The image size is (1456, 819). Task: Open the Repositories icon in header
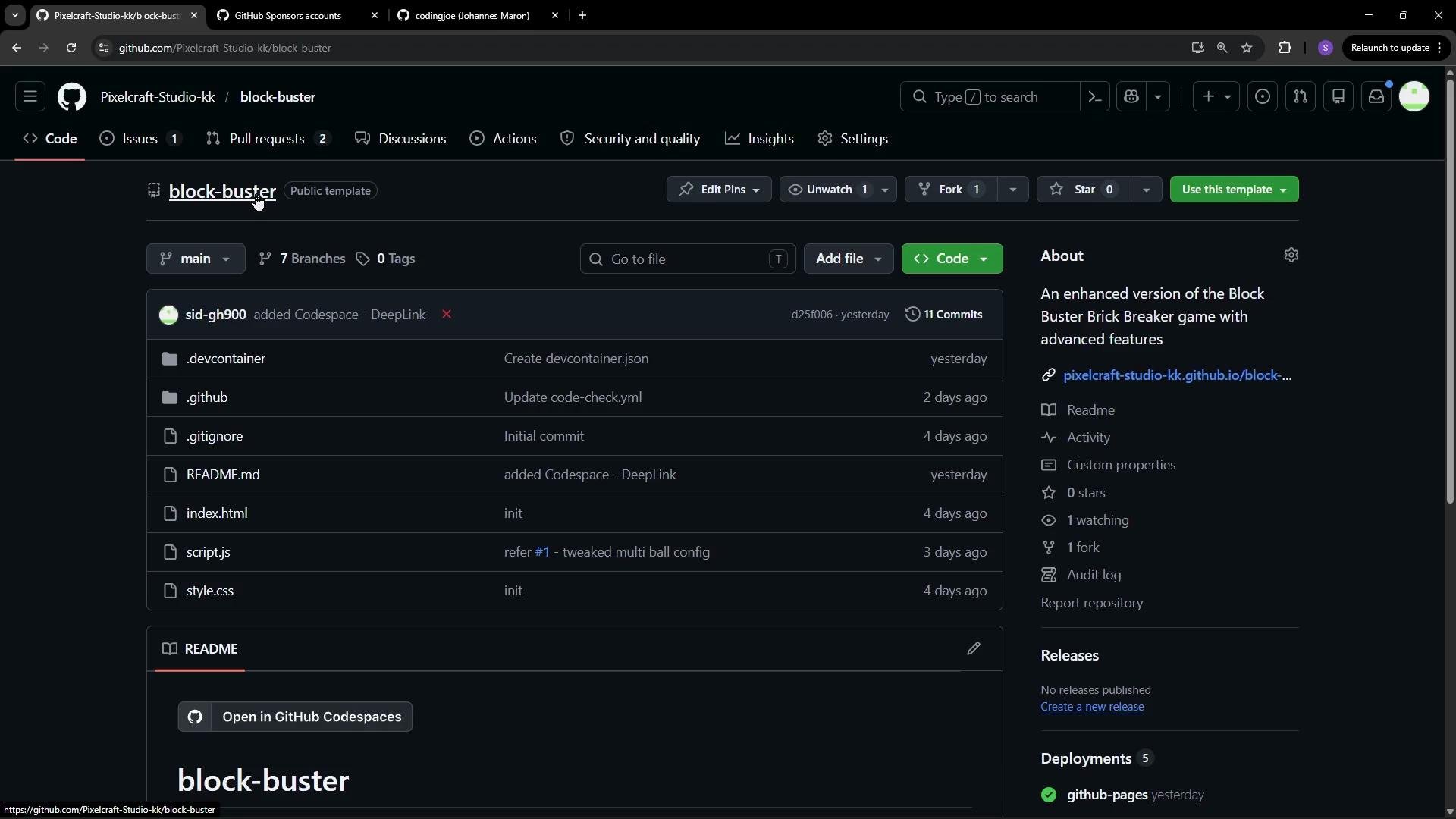1338,97
